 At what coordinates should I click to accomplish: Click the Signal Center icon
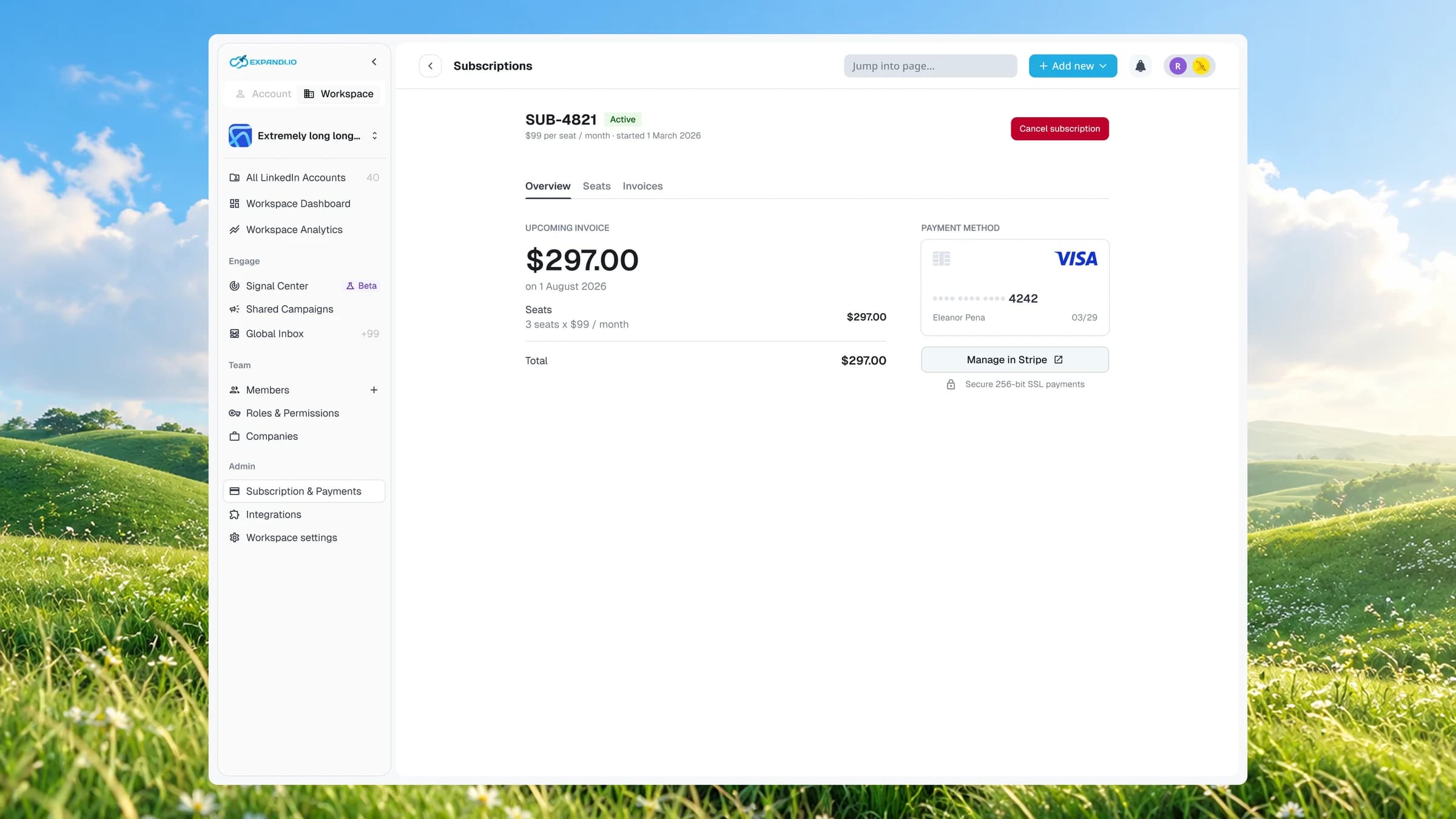[x=234, y=286]
